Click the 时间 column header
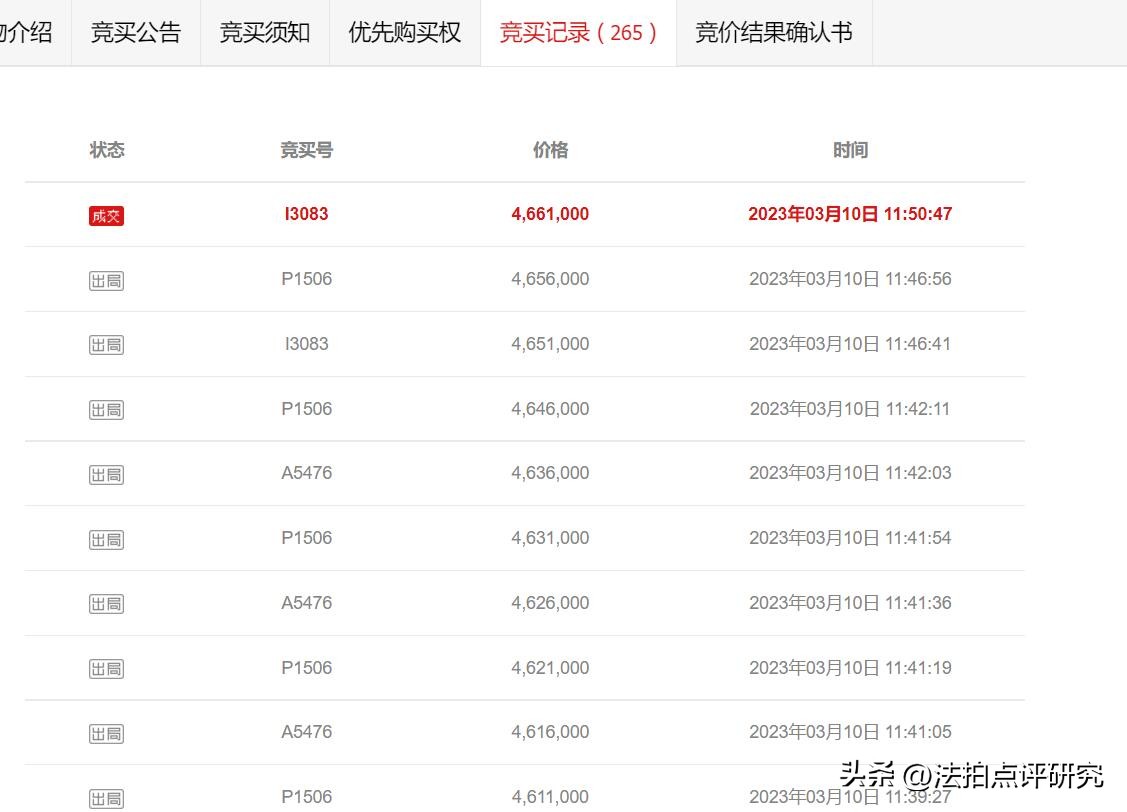 coord(850,149)
